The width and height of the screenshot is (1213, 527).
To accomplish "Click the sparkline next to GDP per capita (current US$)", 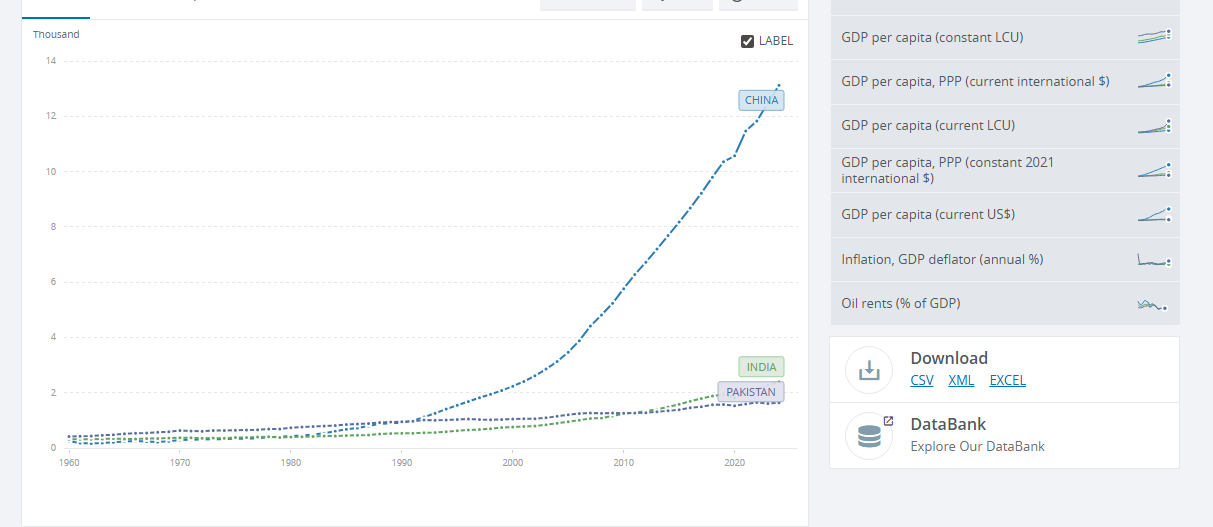I will [x=1153, y=214].
